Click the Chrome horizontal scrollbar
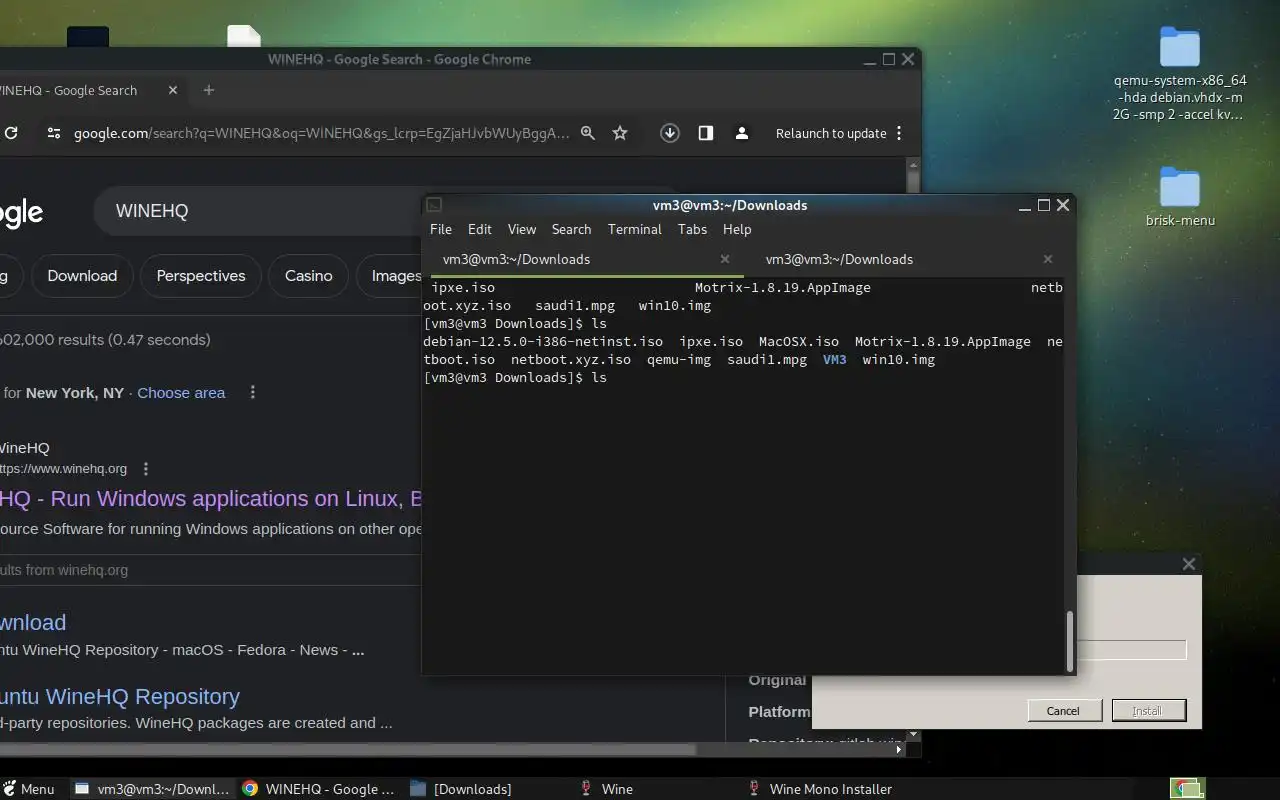The width and height of the screenshot is (1280, 800). pos(348,749)
